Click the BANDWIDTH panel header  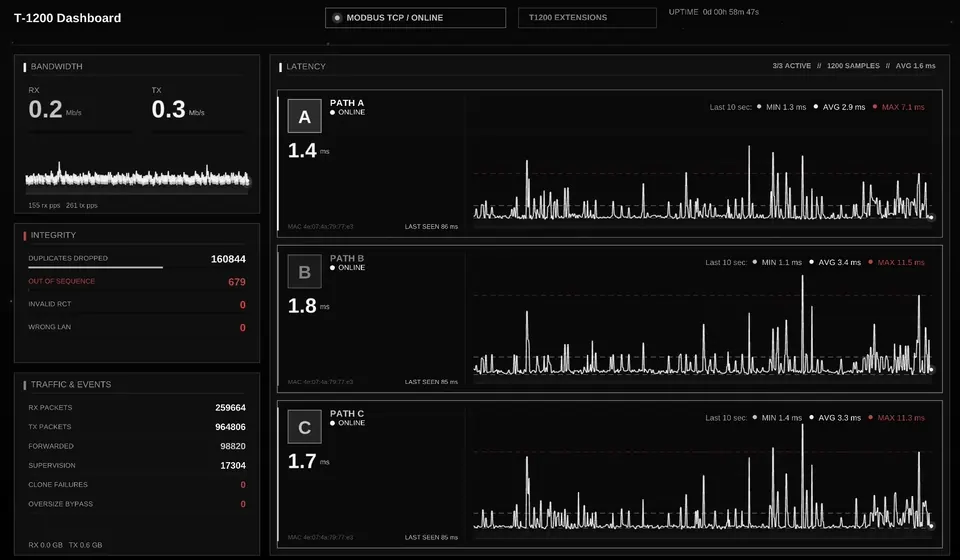coord(56,67)
